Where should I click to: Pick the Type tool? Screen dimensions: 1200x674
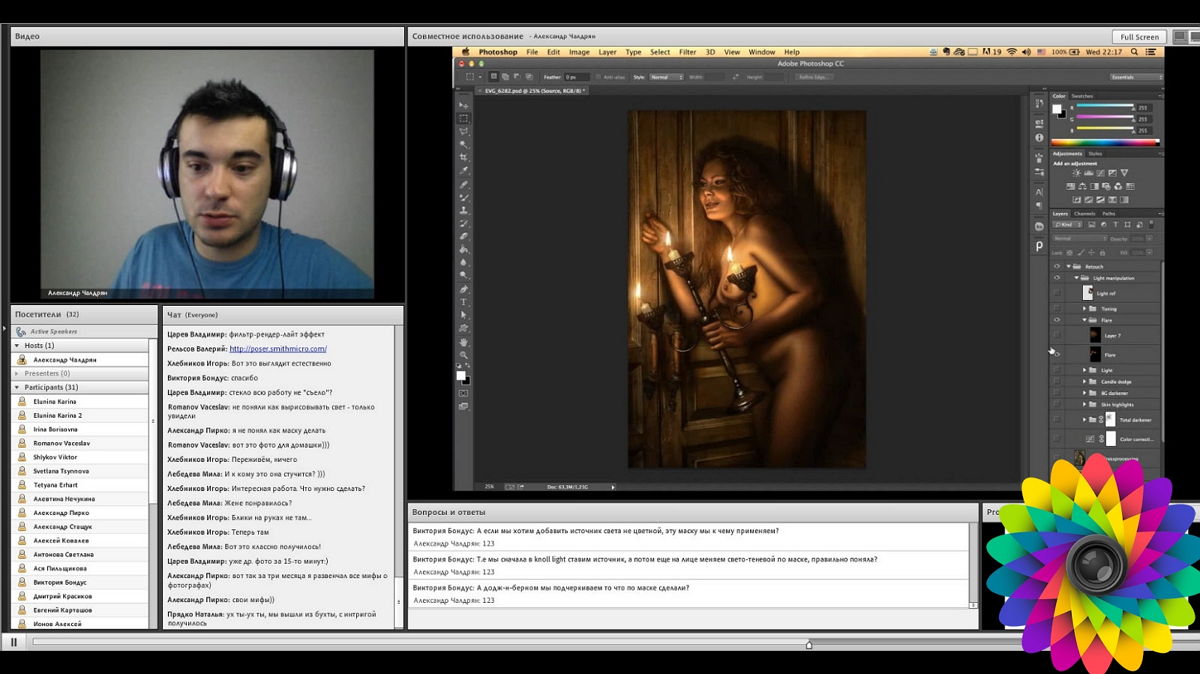tap(463, 302)
